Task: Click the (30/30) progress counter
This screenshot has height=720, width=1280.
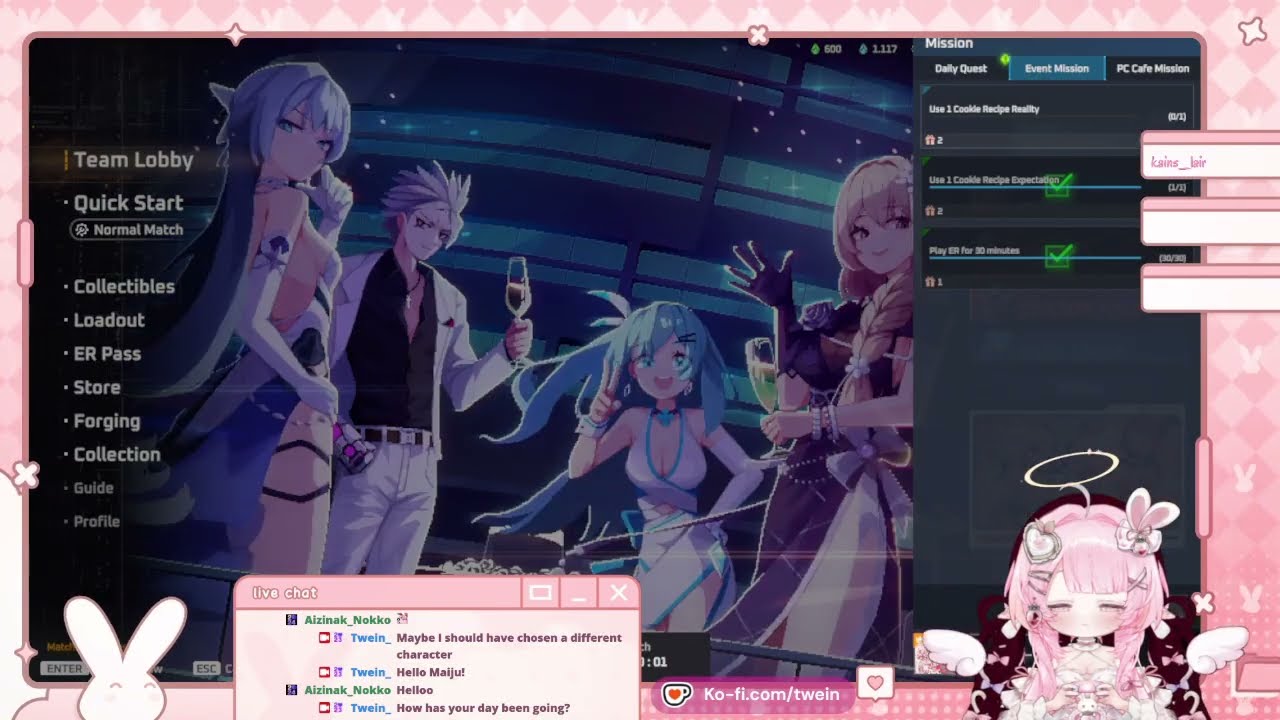Action: [x=1172, y=259]
